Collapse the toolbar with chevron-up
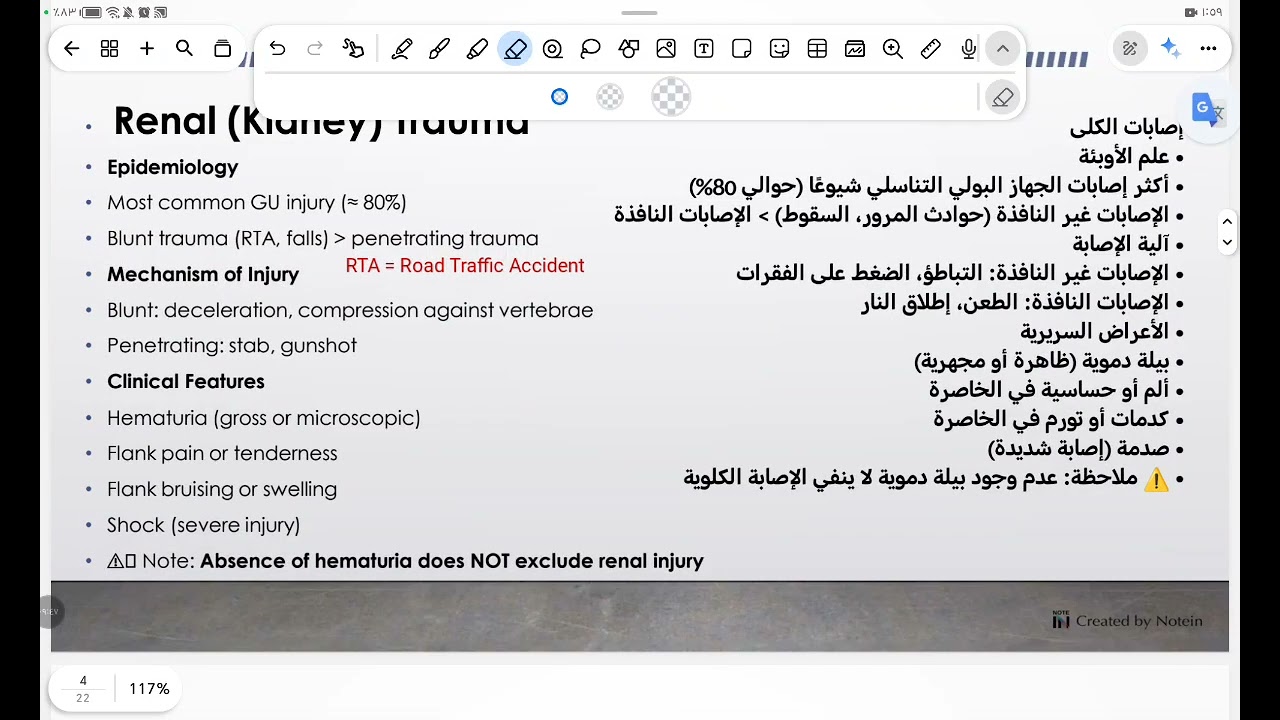Screen dimensions: 1280x720 coord(1002,49)
